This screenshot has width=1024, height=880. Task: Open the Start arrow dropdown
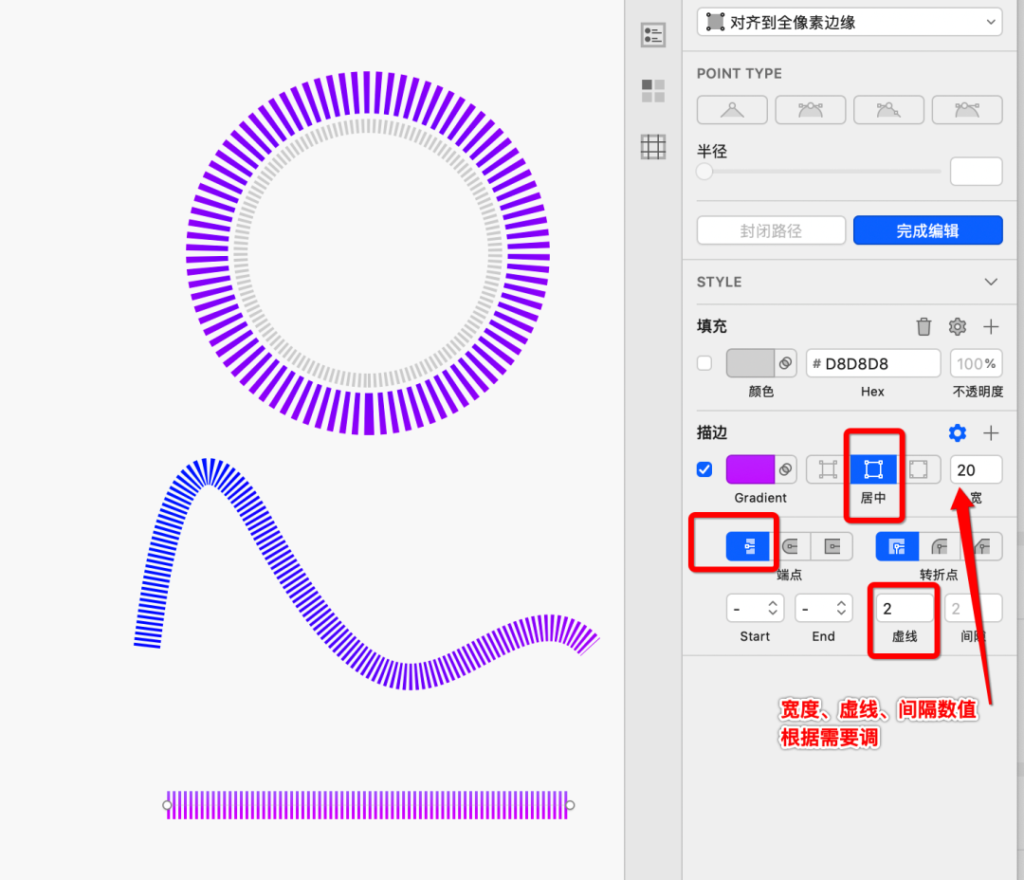755,608
